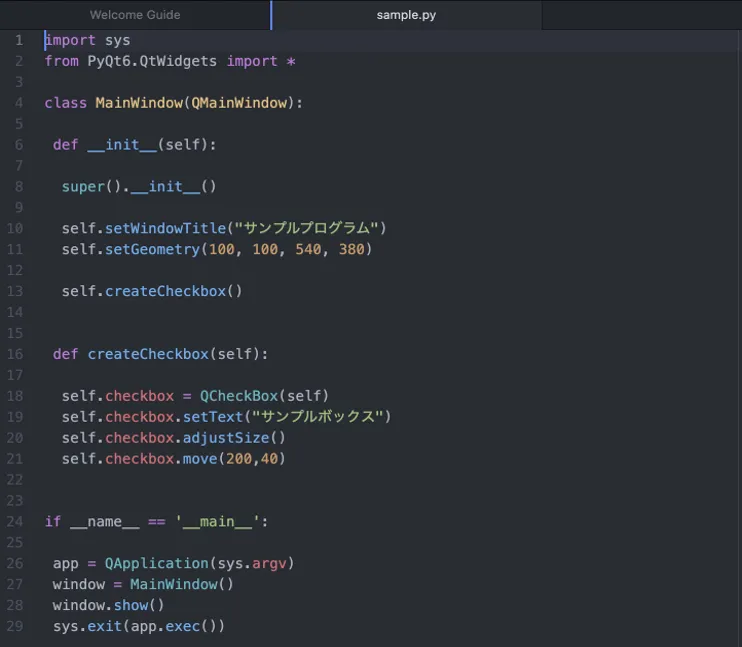Click 'PyQt6.QtWidgets' in the from statement

(x=152, y=61)
